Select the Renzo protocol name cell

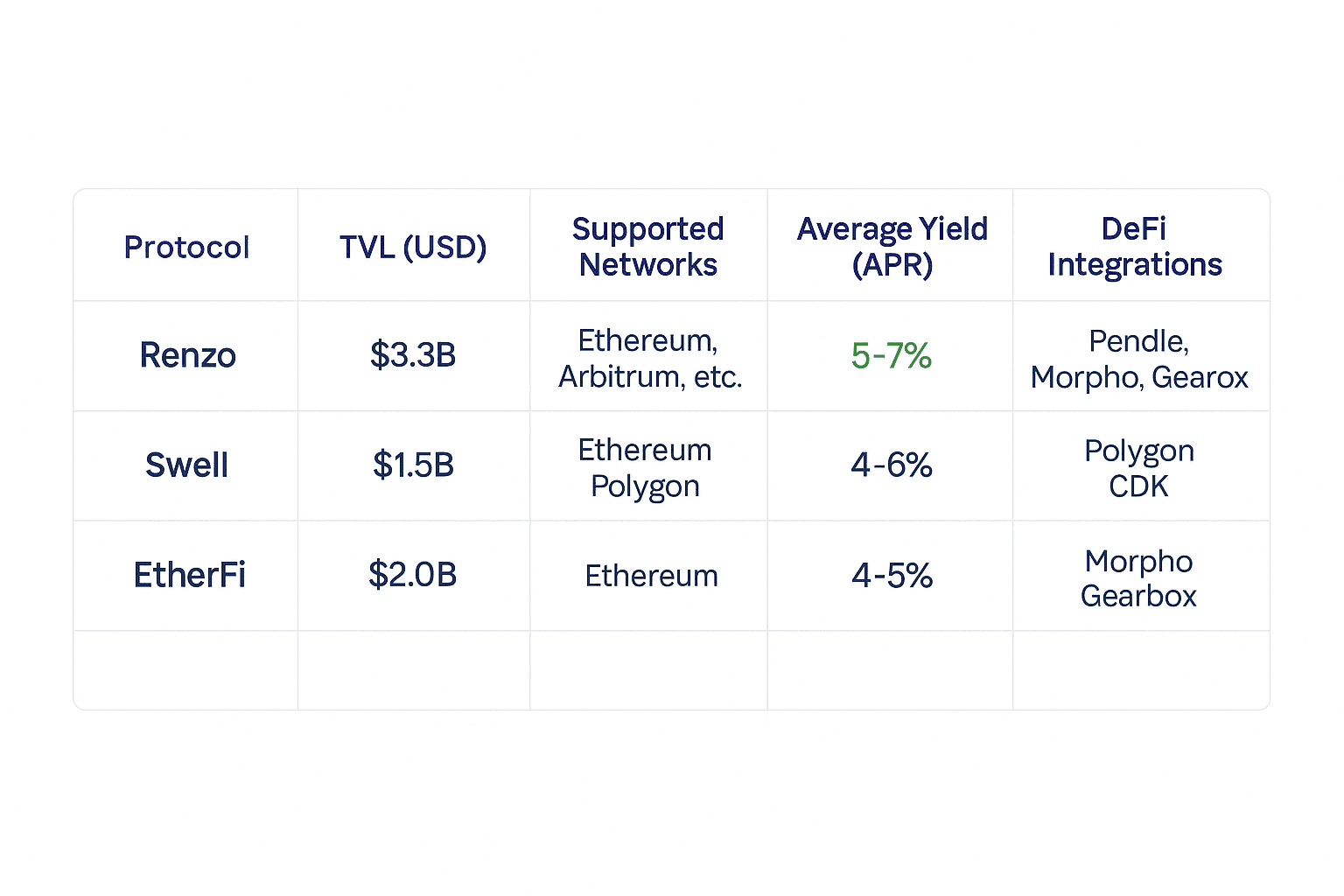click(x=187, y=356)
